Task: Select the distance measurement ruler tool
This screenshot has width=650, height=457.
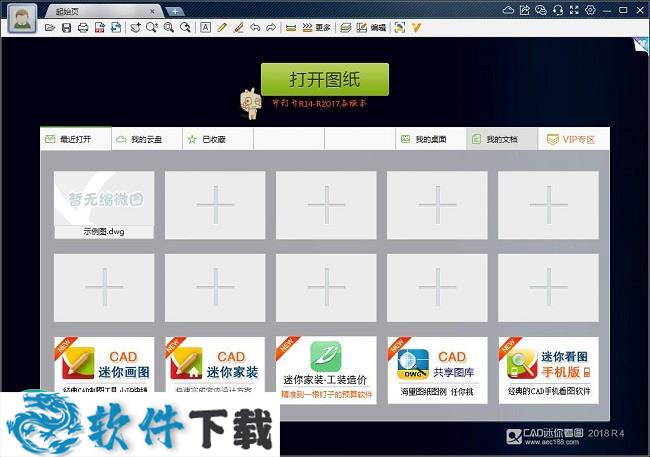Action: [291, 28]
